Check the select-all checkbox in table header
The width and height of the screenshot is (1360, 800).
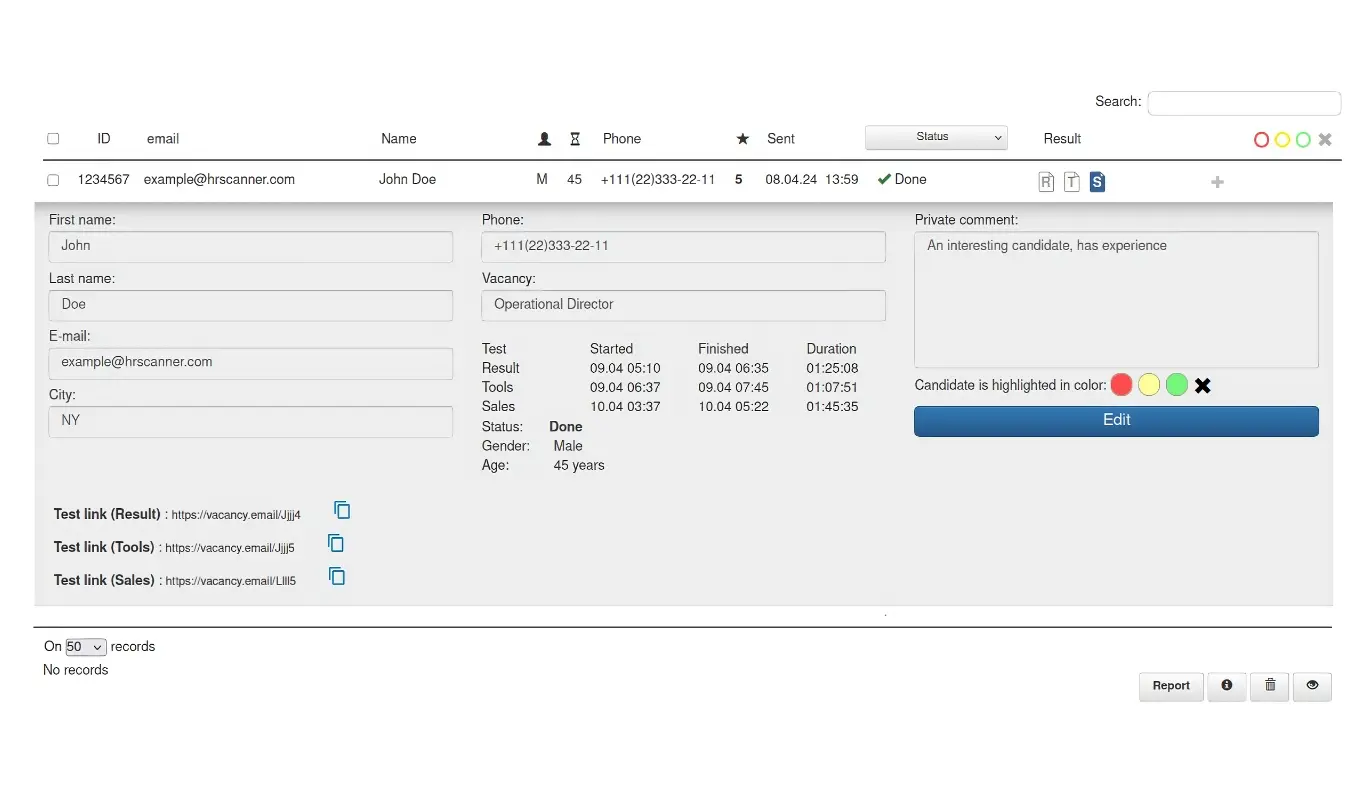(x=53, y=139)
